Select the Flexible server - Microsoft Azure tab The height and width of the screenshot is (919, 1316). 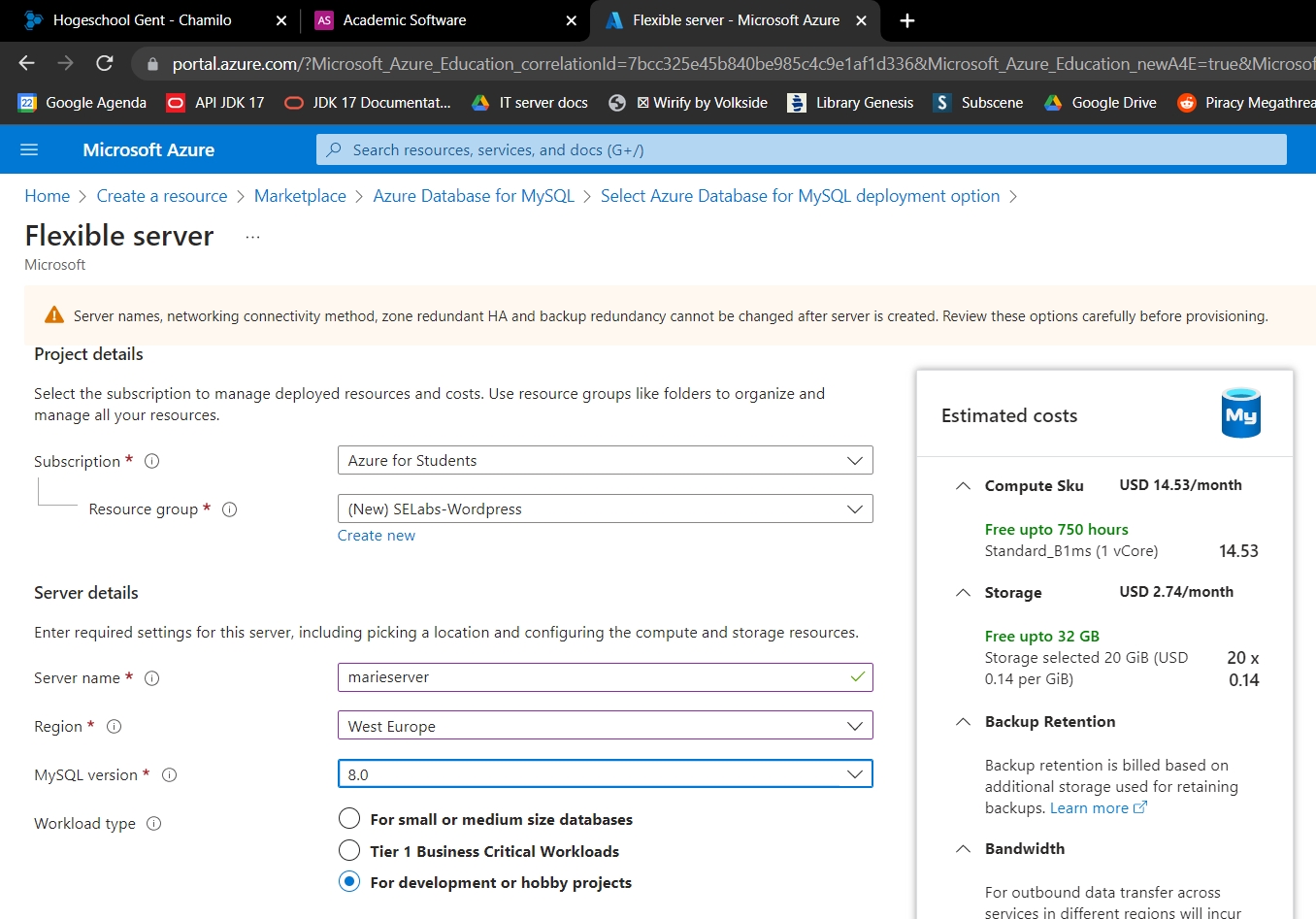pyautogui.click(x=736, y=20)
